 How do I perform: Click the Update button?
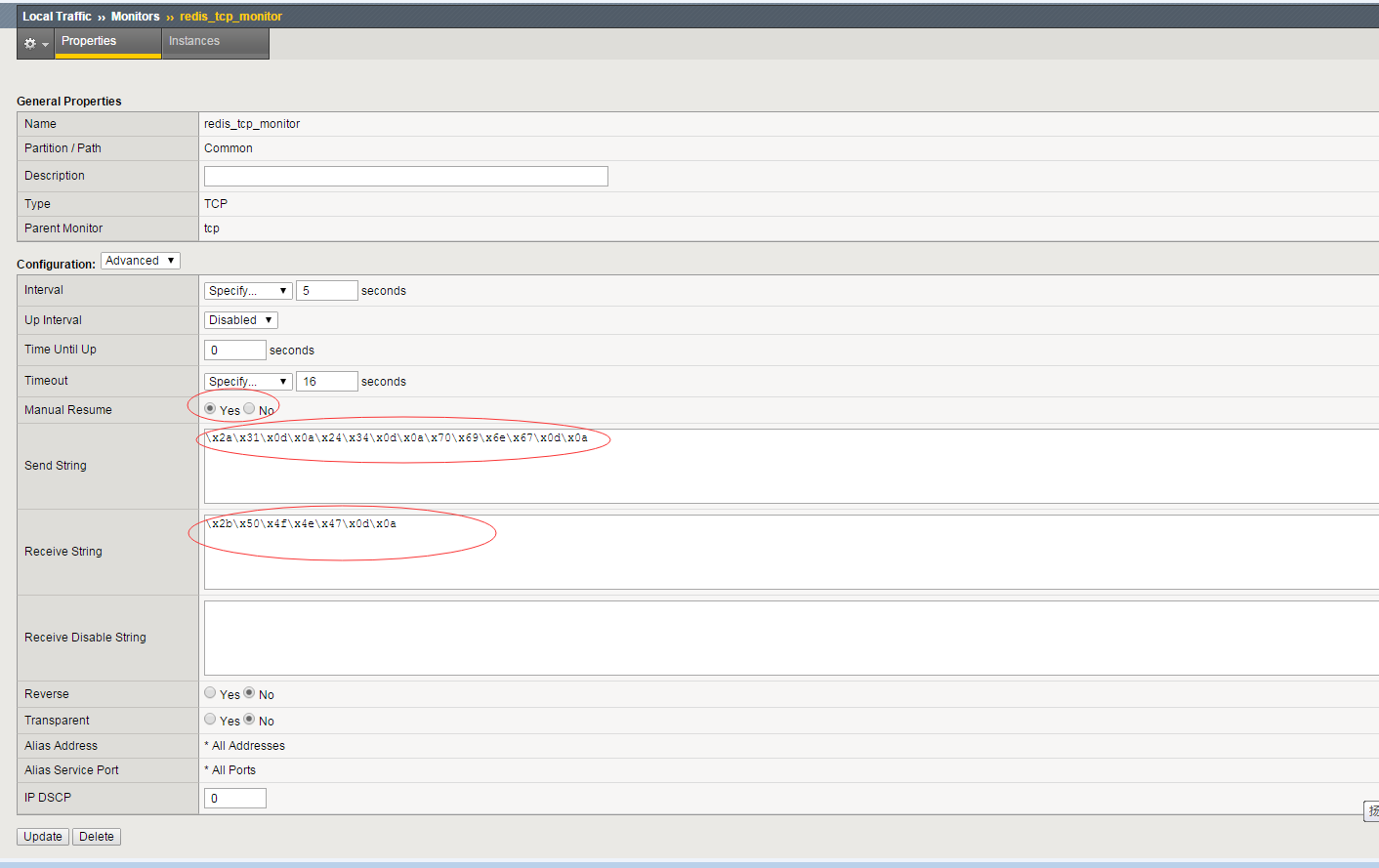(x=43, y=837)
